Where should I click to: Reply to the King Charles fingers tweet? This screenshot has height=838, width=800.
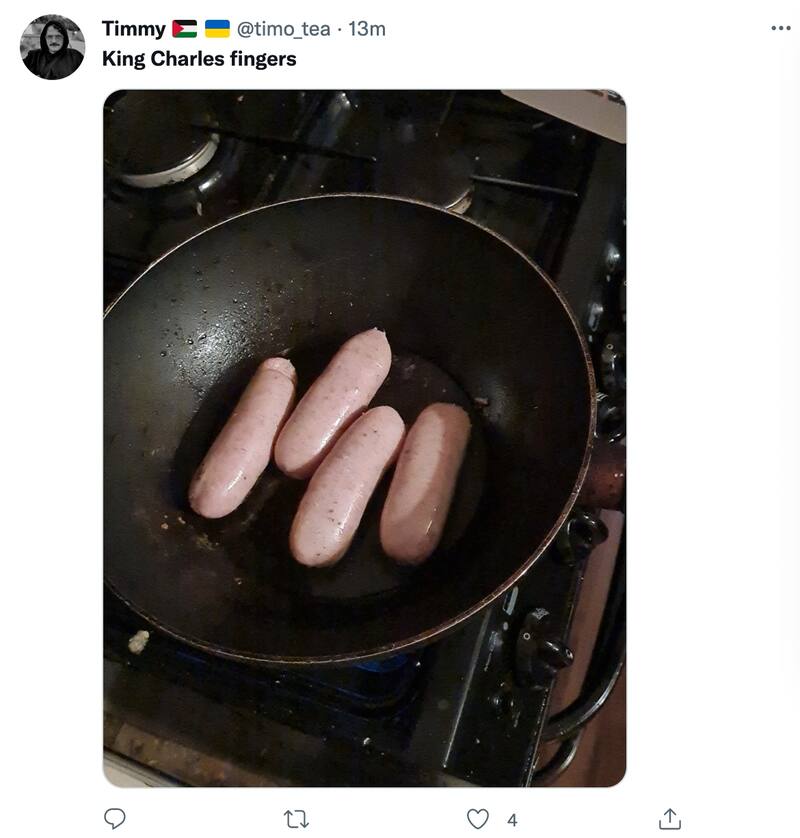pos(115,819)
